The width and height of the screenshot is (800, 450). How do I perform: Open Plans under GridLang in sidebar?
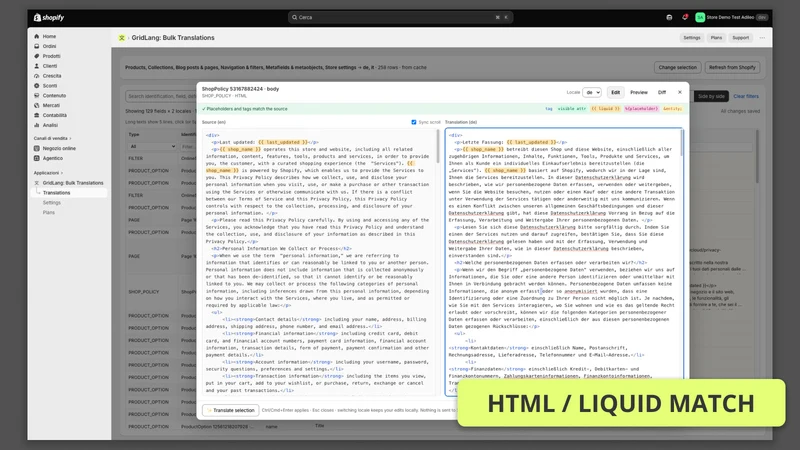click(48, 212)
